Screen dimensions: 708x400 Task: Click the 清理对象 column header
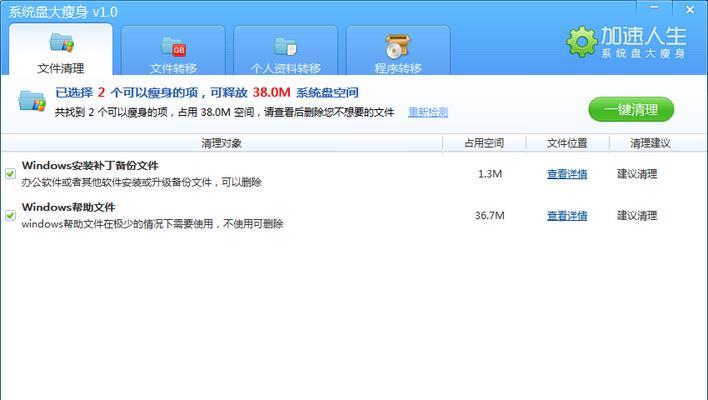(x=221, y=143)
